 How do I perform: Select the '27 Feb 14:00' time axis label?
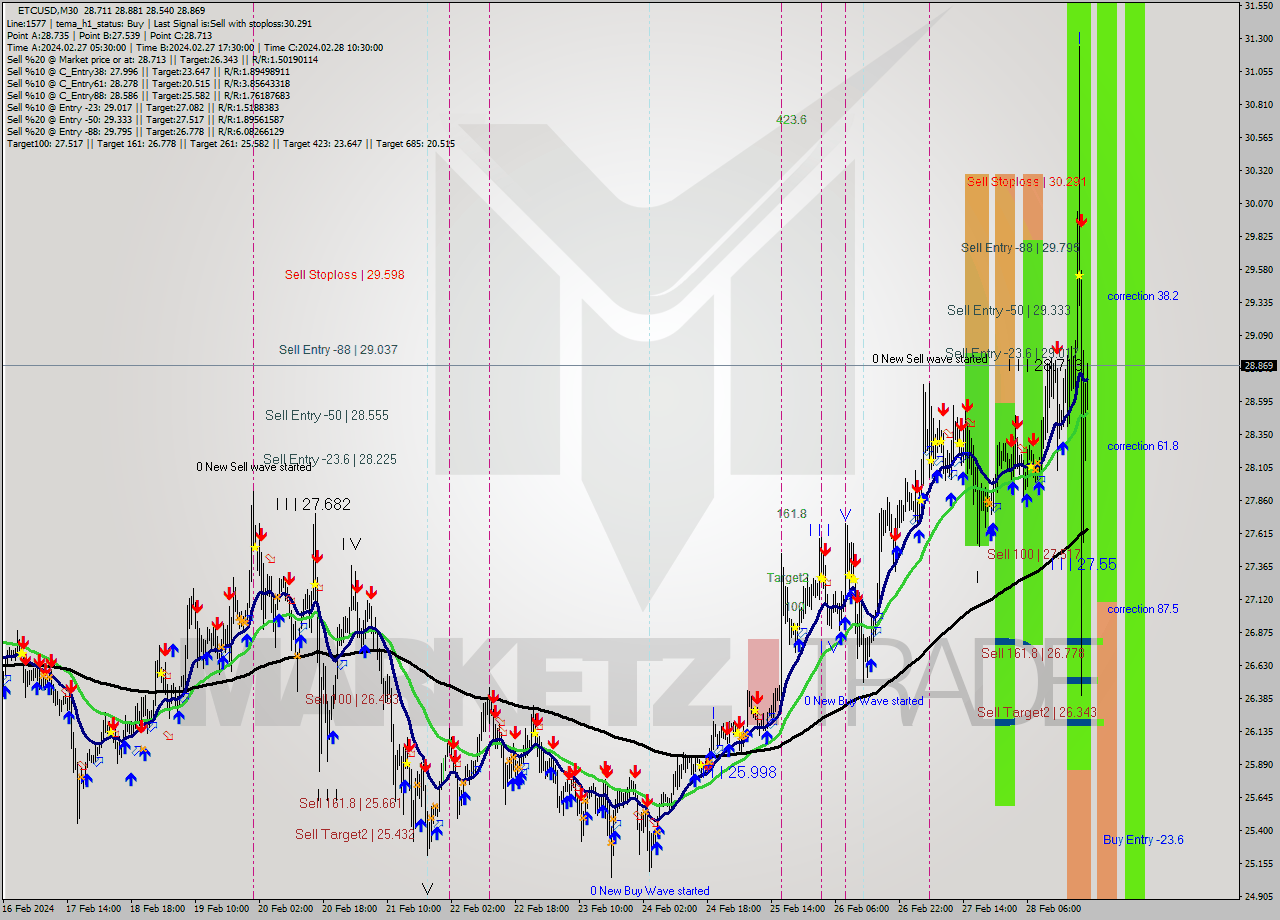[x=989, y=909]
